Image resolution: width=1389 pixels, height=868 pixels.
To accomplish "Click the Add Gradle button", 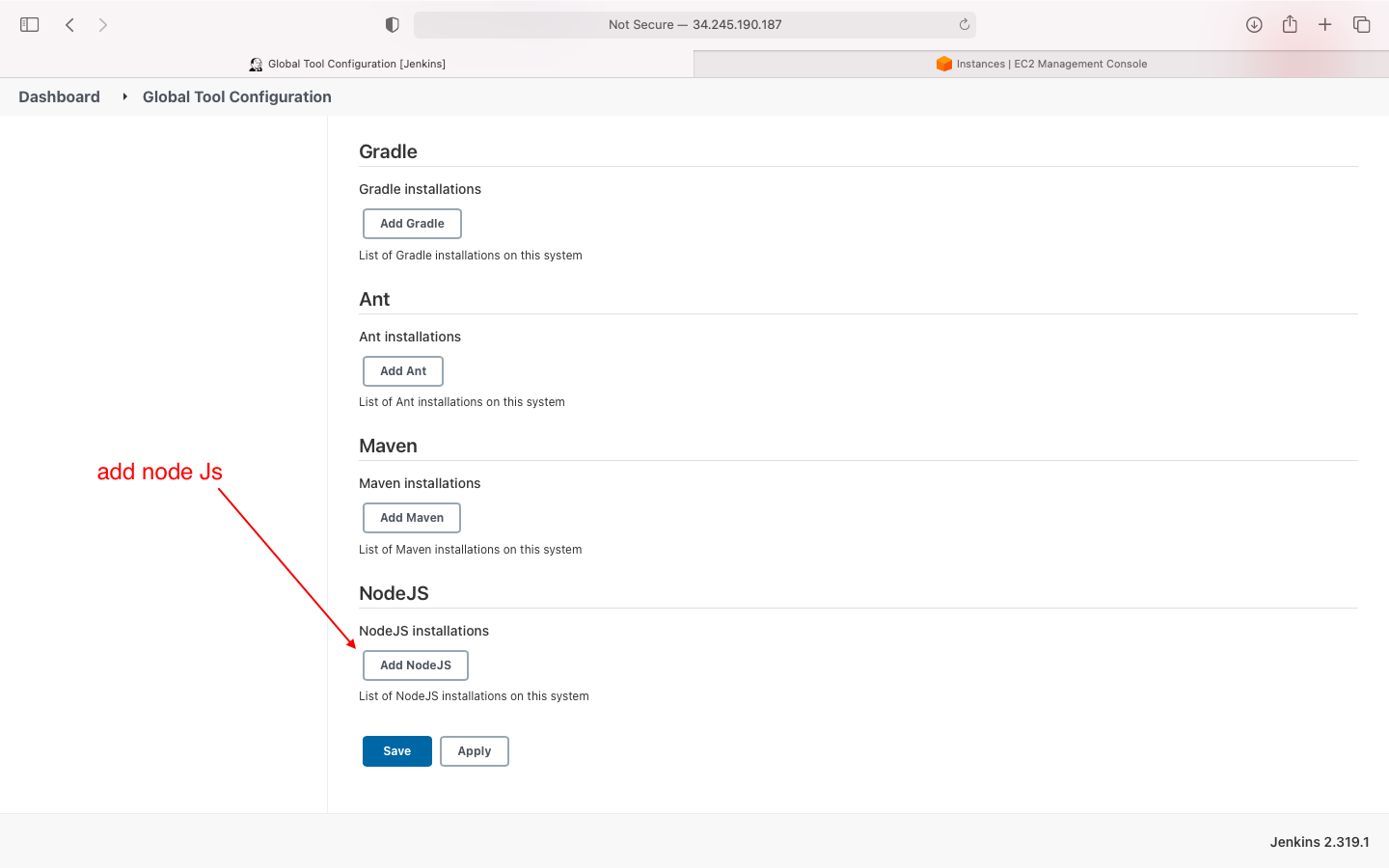I will [412, 224].
